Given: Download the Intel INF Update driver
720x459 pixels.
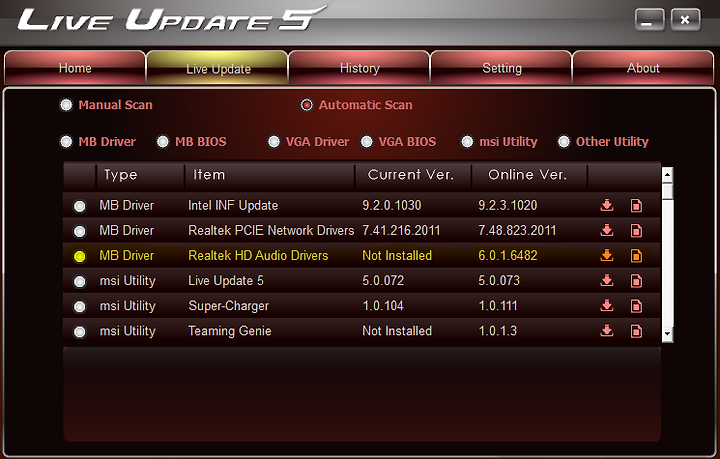Looking at the screenshot, I should (607, 205).
